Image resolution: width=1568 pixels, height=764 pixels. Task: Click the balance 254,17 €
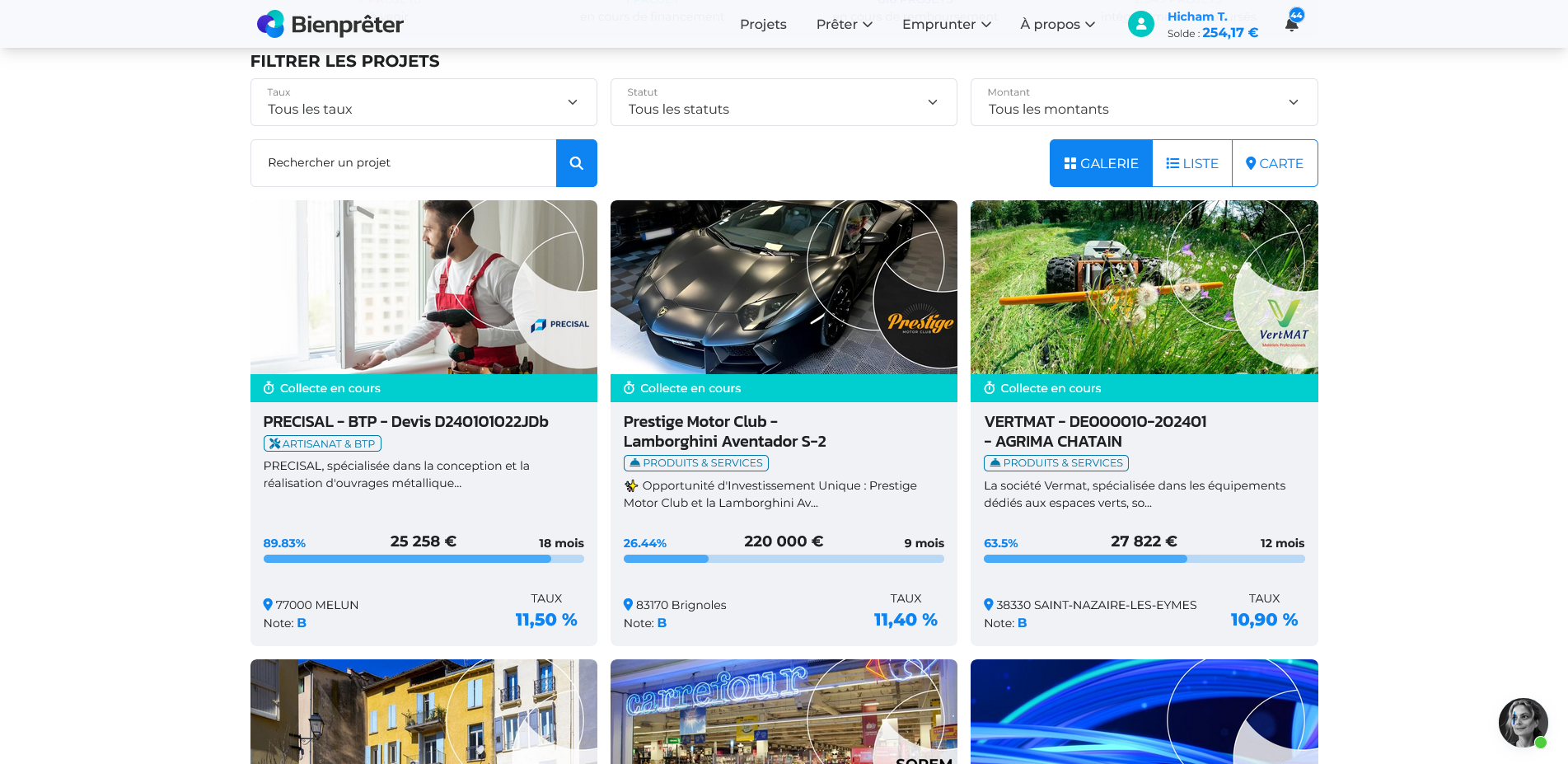click(1230, 33)
